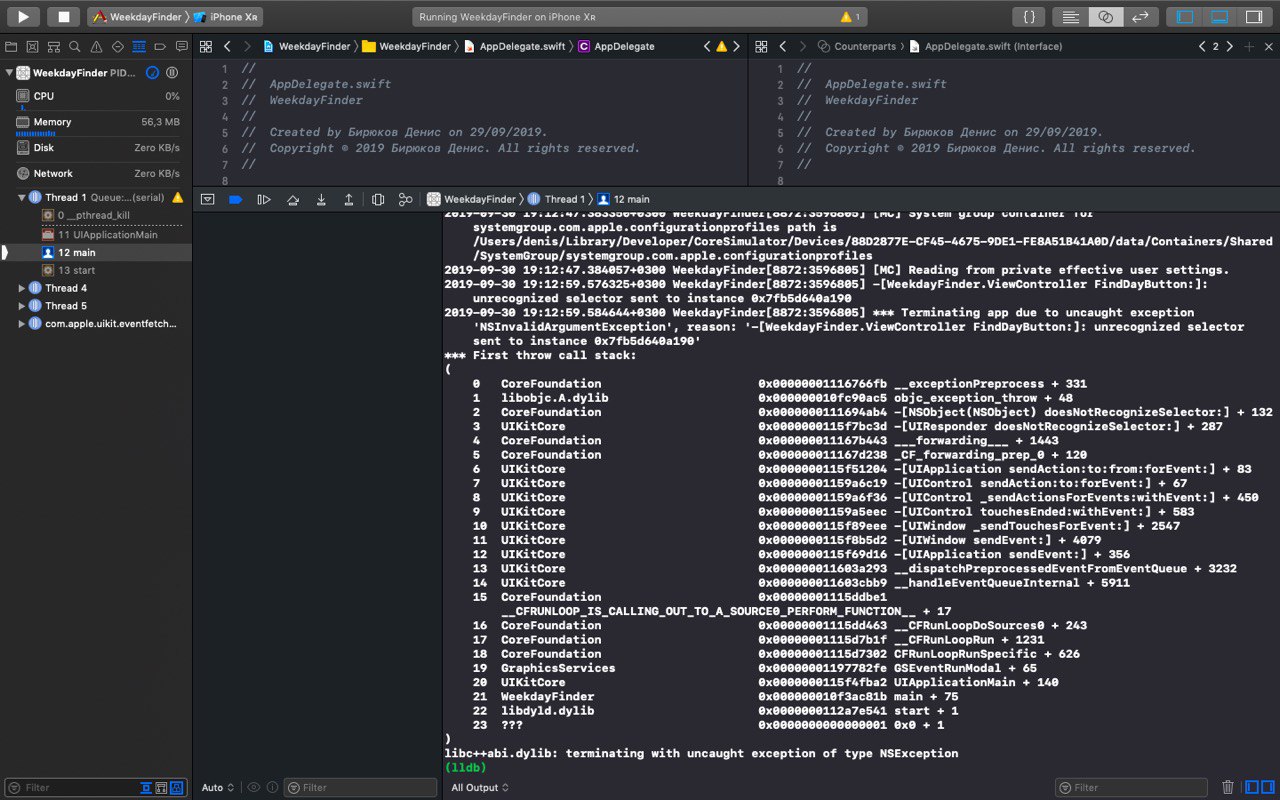
Task: Click 12 main in the debug bar jump path
Action: point(624,199)
